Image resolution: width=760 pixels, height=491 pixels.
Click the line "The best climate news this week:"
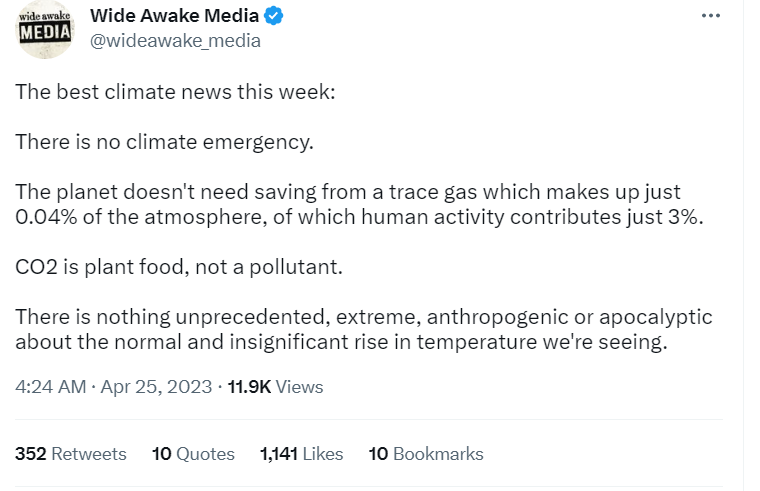(175, 91)
